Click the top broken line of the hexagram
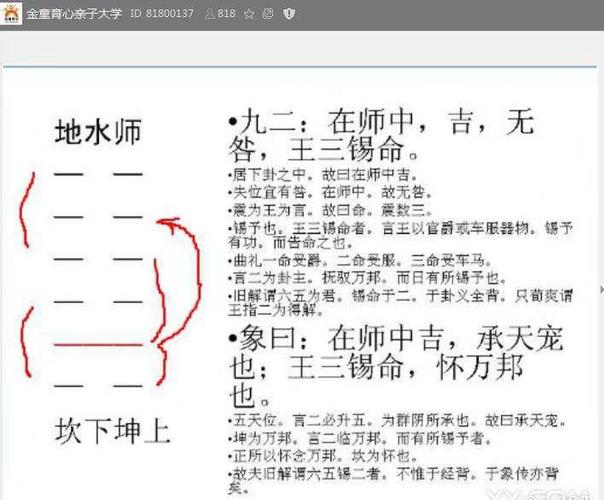604x500 pixels. tap(98, 175)
